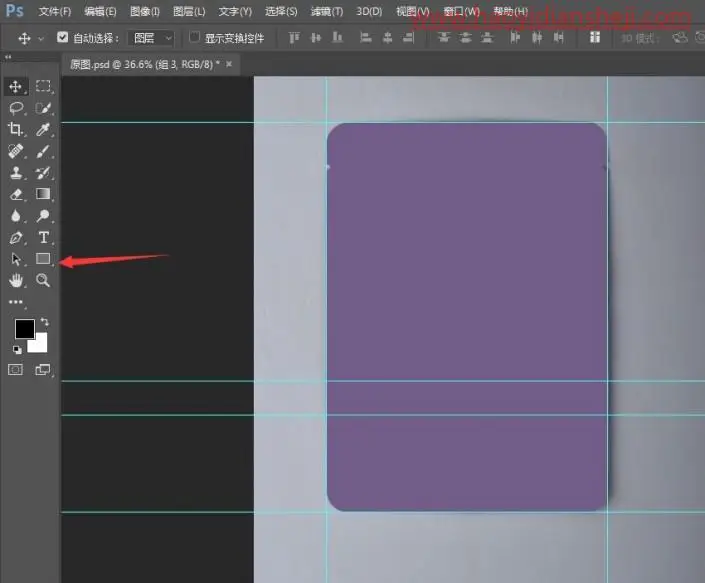Click Align vertical centers button

[x=316, y=38]
